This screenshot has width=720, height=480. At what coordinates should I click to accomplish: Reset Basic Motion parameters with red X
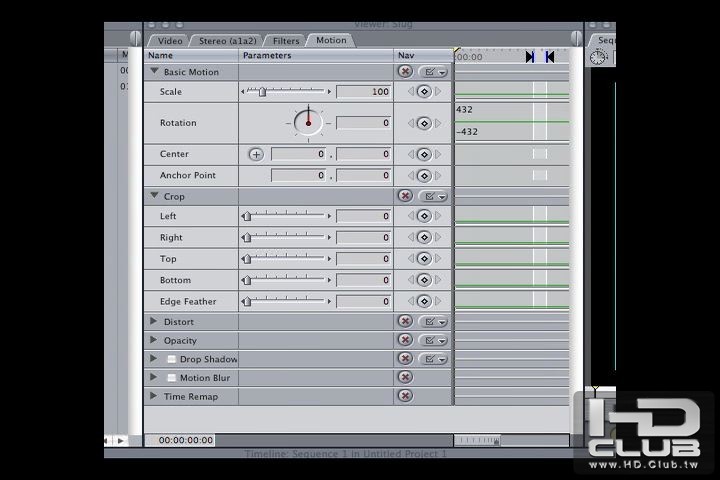click(x=405, y=72)
